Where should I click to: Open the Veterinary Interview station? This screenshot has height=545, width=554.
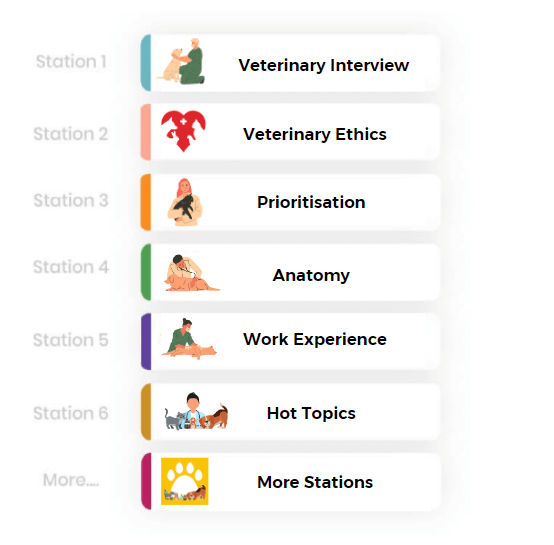coord(290,63)
